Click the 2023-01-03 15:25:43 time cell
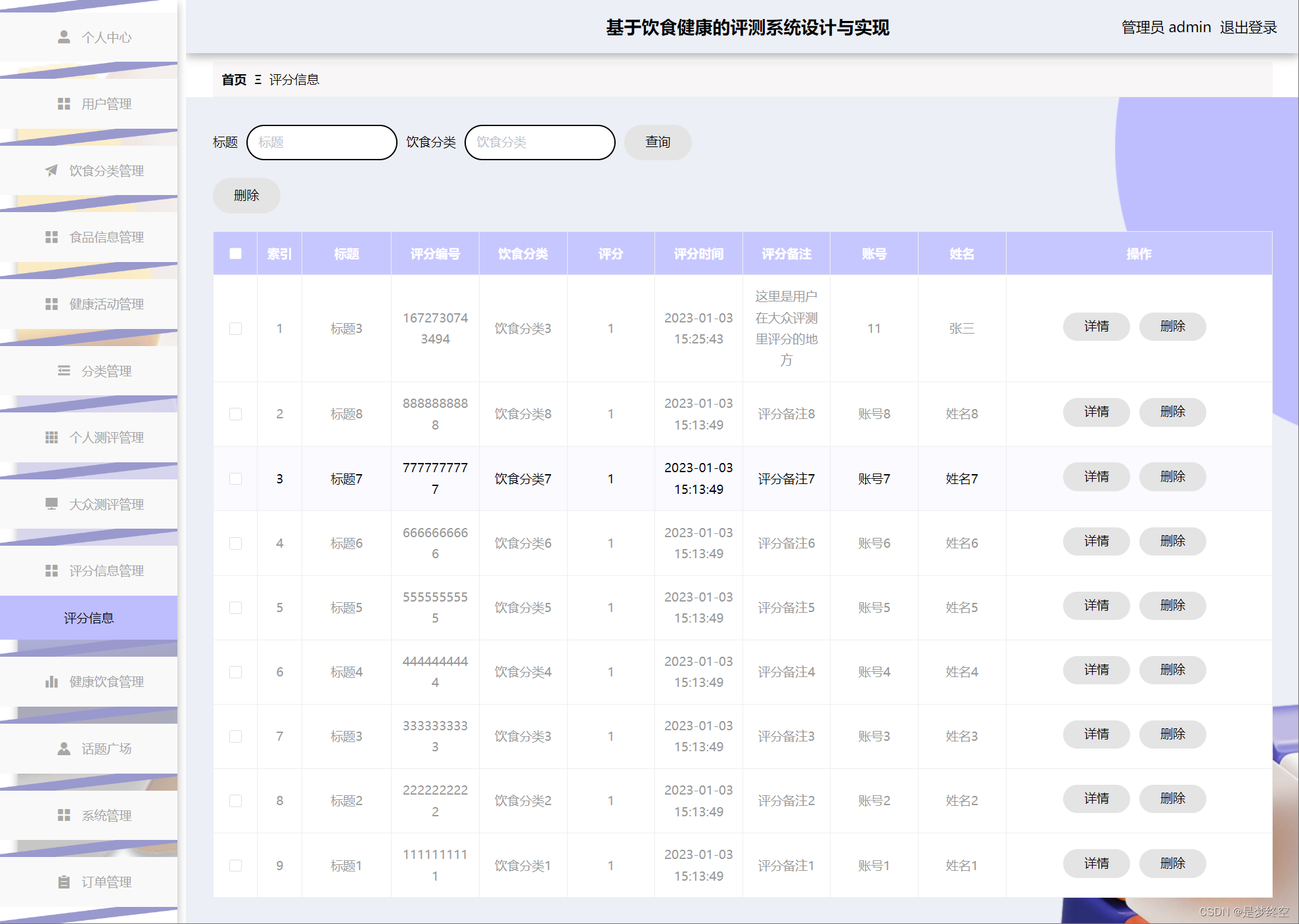Image resolution: width=1299 pixels, height=924 pixels. coord(698,328)
